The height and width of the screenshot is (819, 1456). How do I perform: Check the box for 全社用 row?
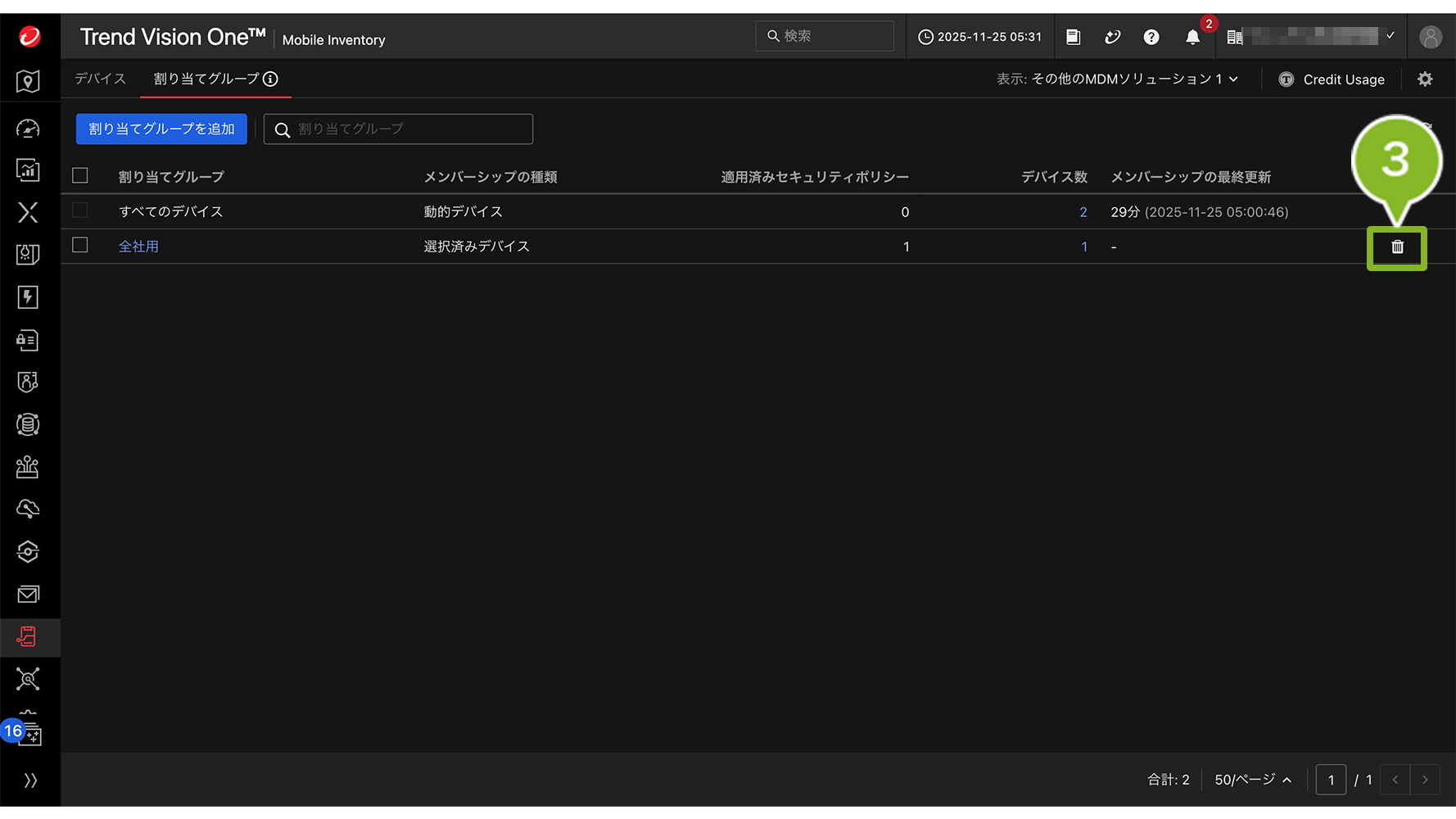click(80, 246)
